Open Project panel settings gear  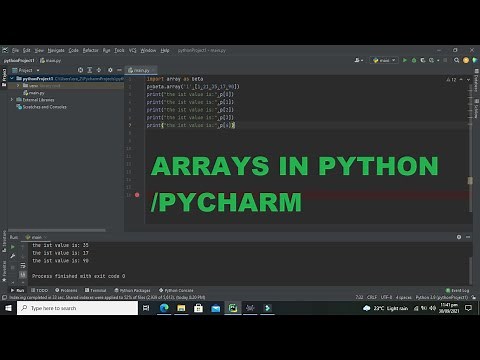point(110,70)
